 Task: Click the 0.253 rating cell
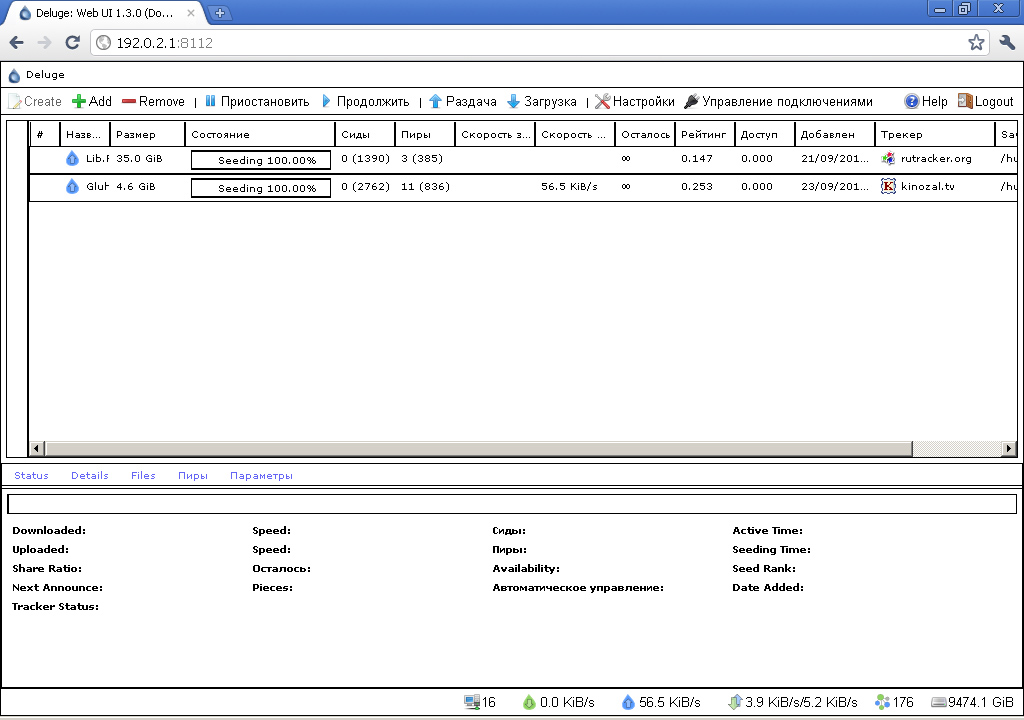tap(697, 186)
